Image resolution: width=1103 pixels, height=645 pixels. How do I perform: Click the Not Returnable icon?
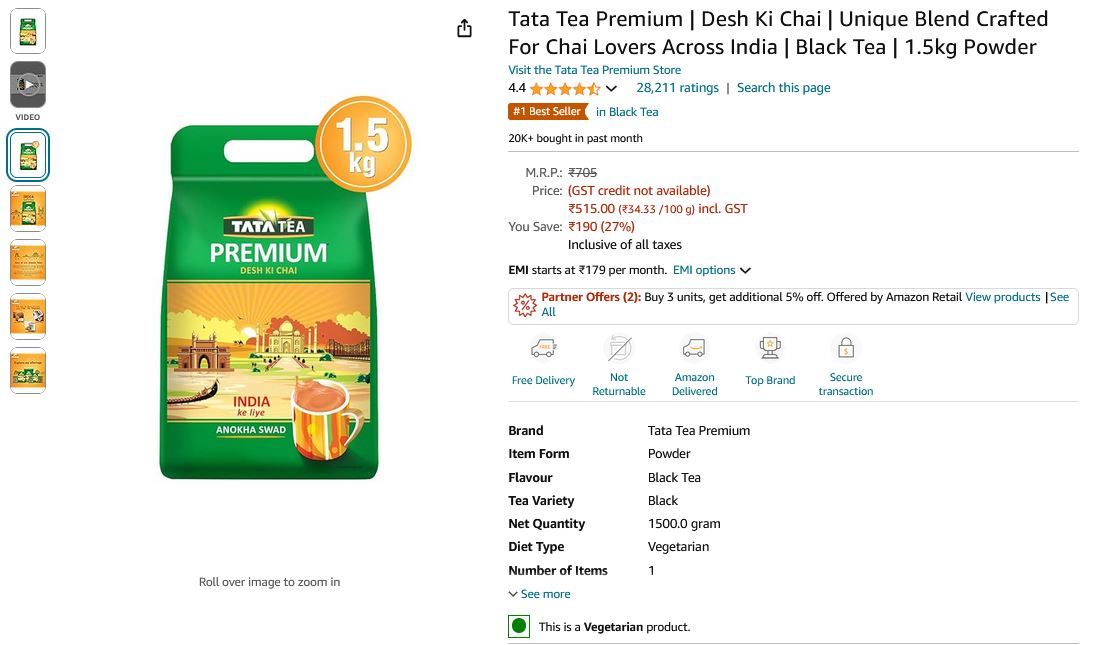coord(619,348)
